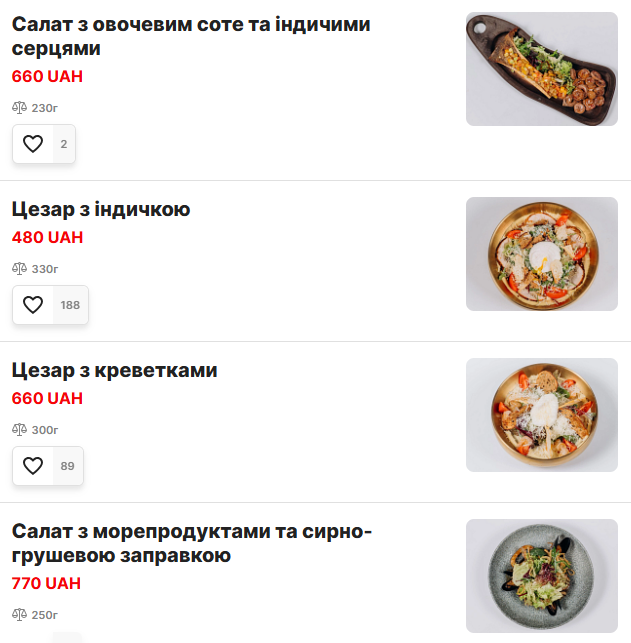Click the weight icon next to 250г
This screenshot has width=631, height=643.
(x=20, y=615)
